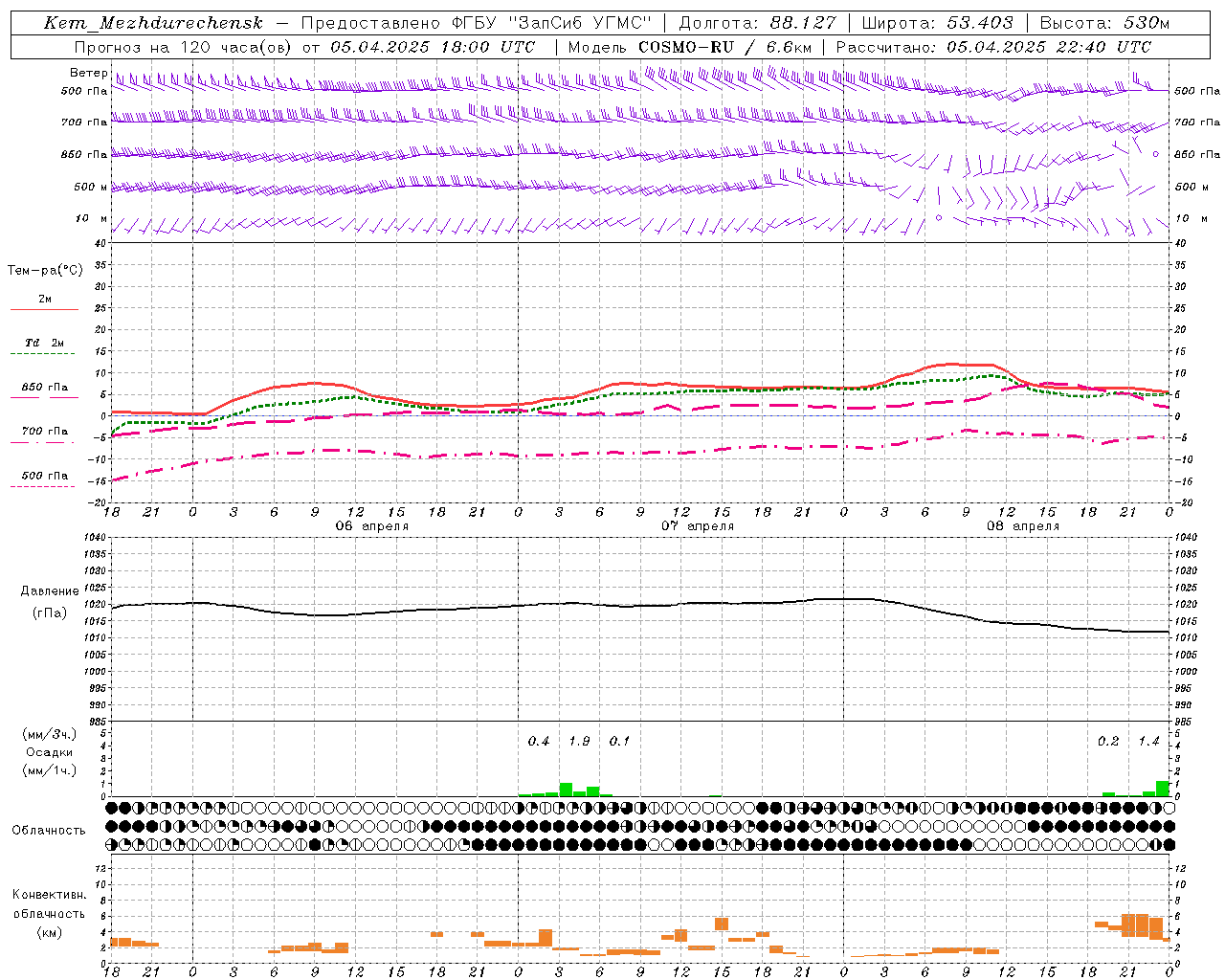Click the 500 гПа temperature legend label
1225x980 pixels.
tap(45, 476)
